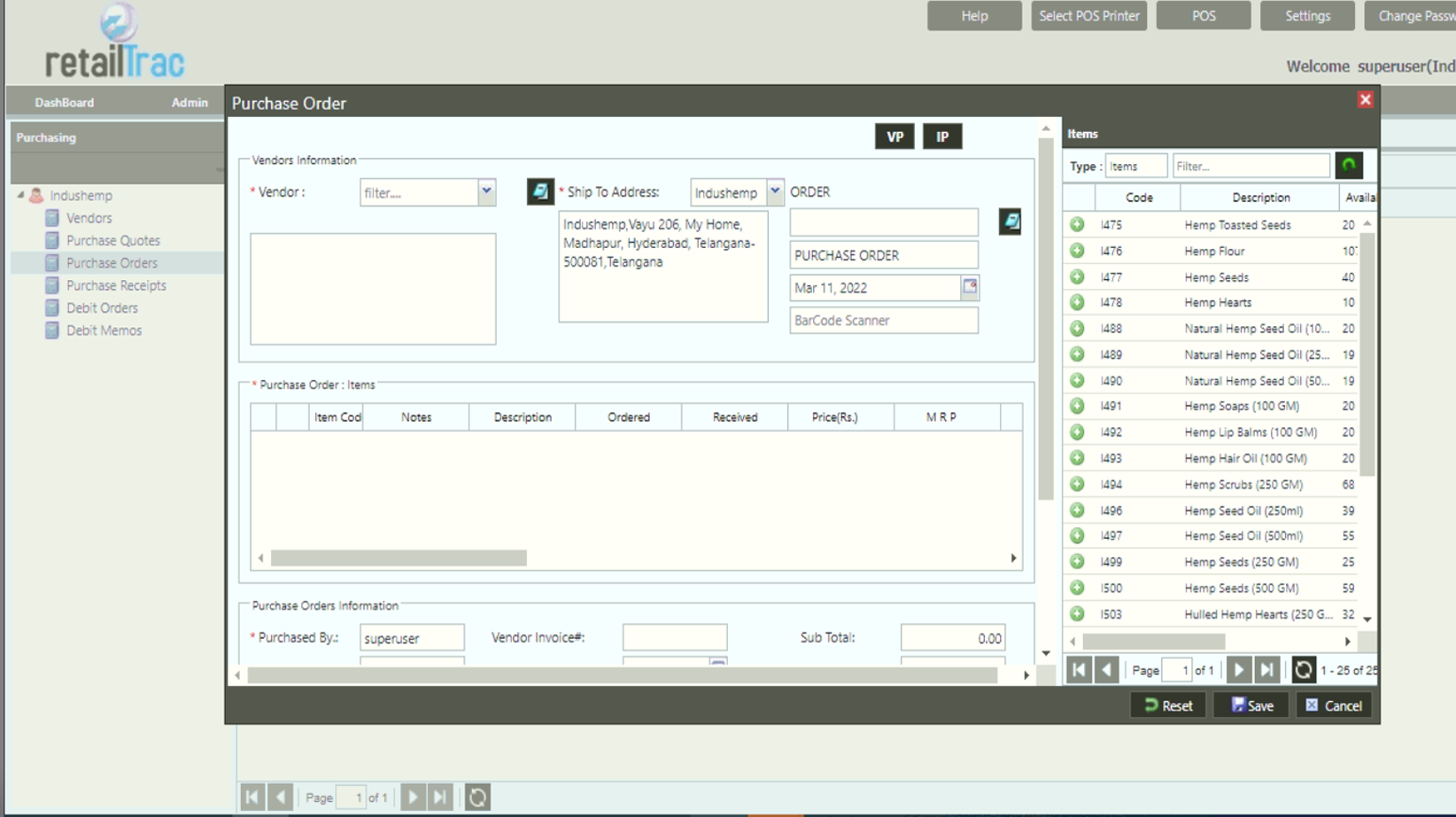
Task: Refresh the background Purchase Orders grid
Action: (477, 798)
